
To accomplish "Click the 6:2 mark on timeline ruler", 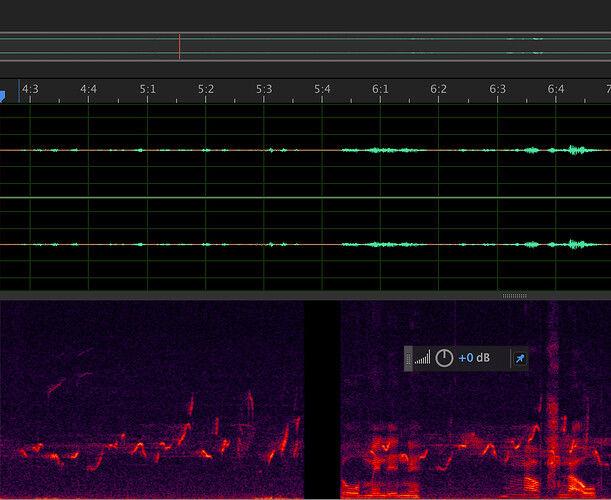I will (x=439, y=89).
